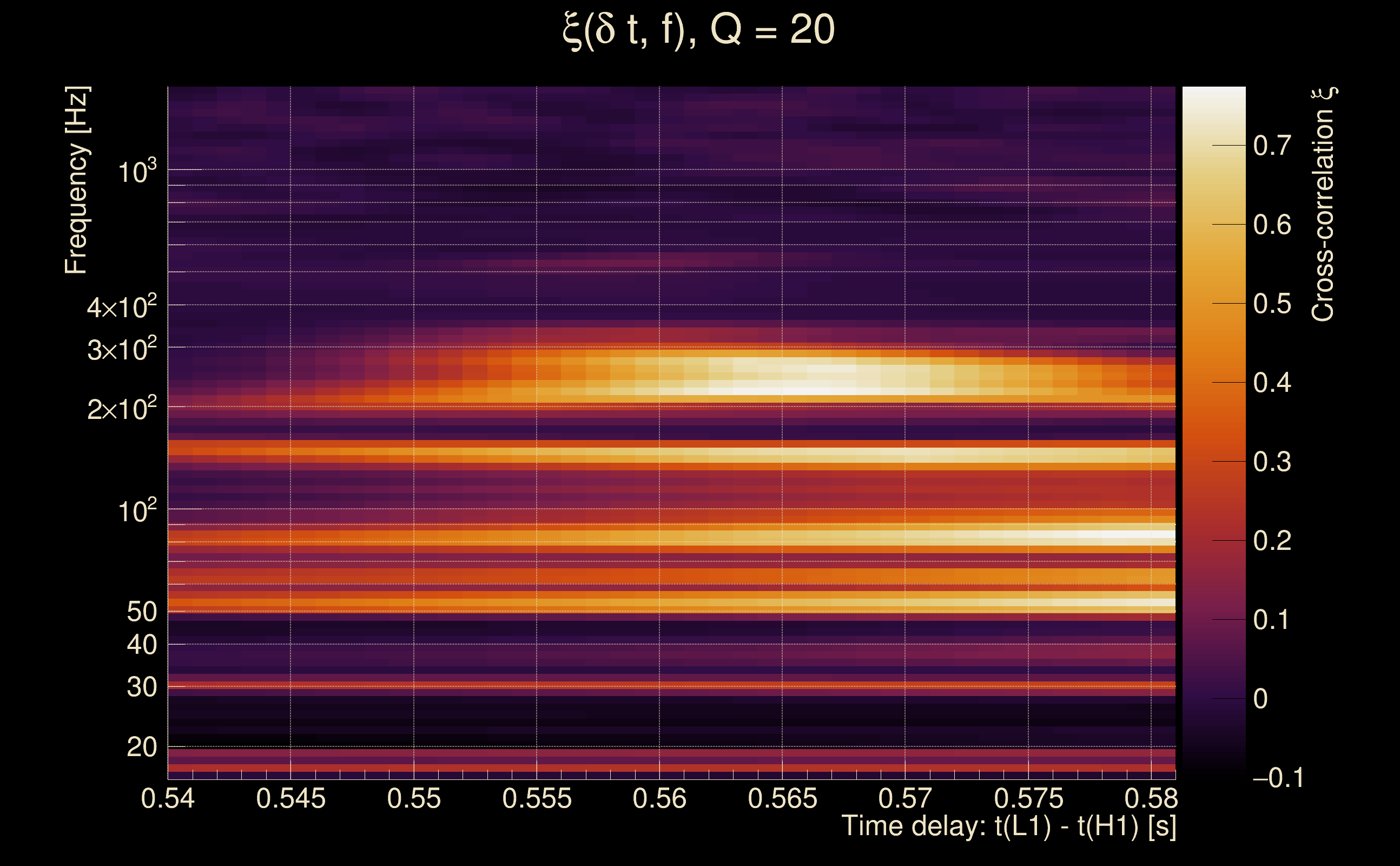Click the 0.58 x-axis tick label

(x=1151, y=799)
